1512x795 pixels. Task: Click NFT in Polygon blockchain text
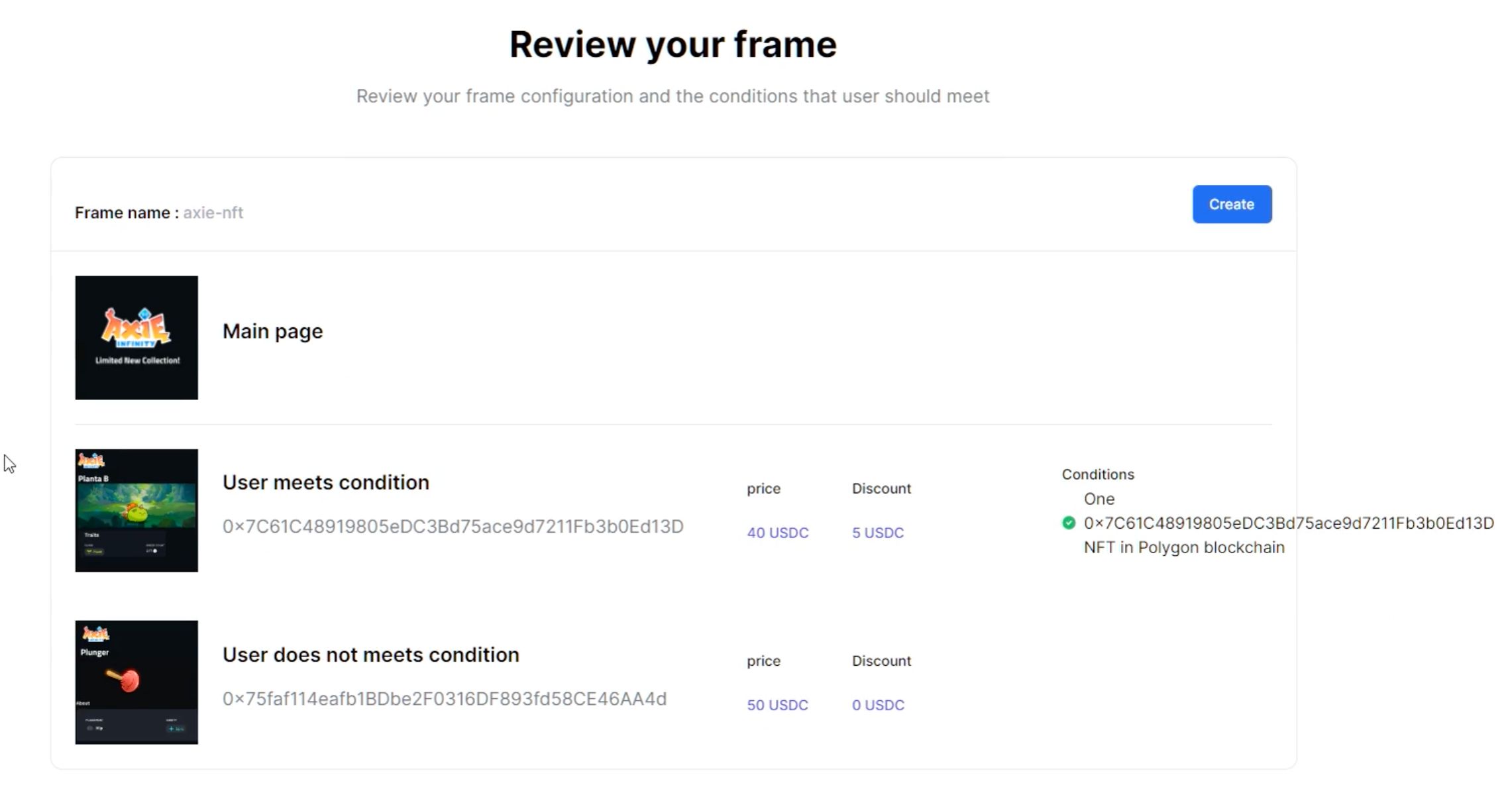(1184, 547)
